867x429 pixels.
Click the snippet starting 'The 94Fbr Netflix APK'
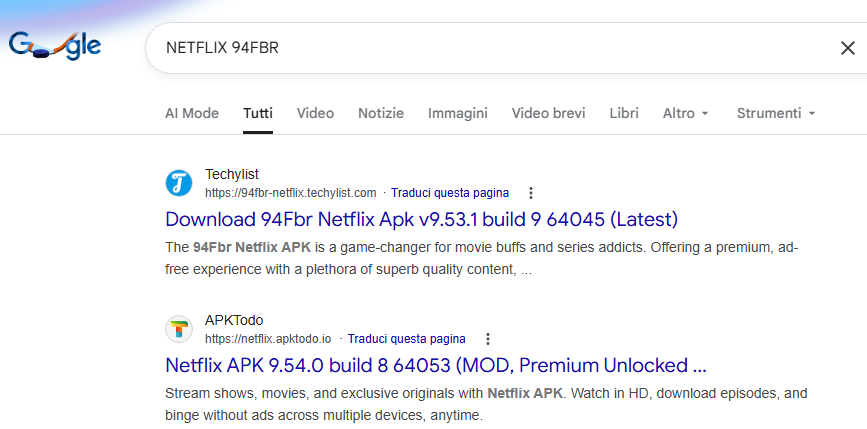(x=482, y=258)
